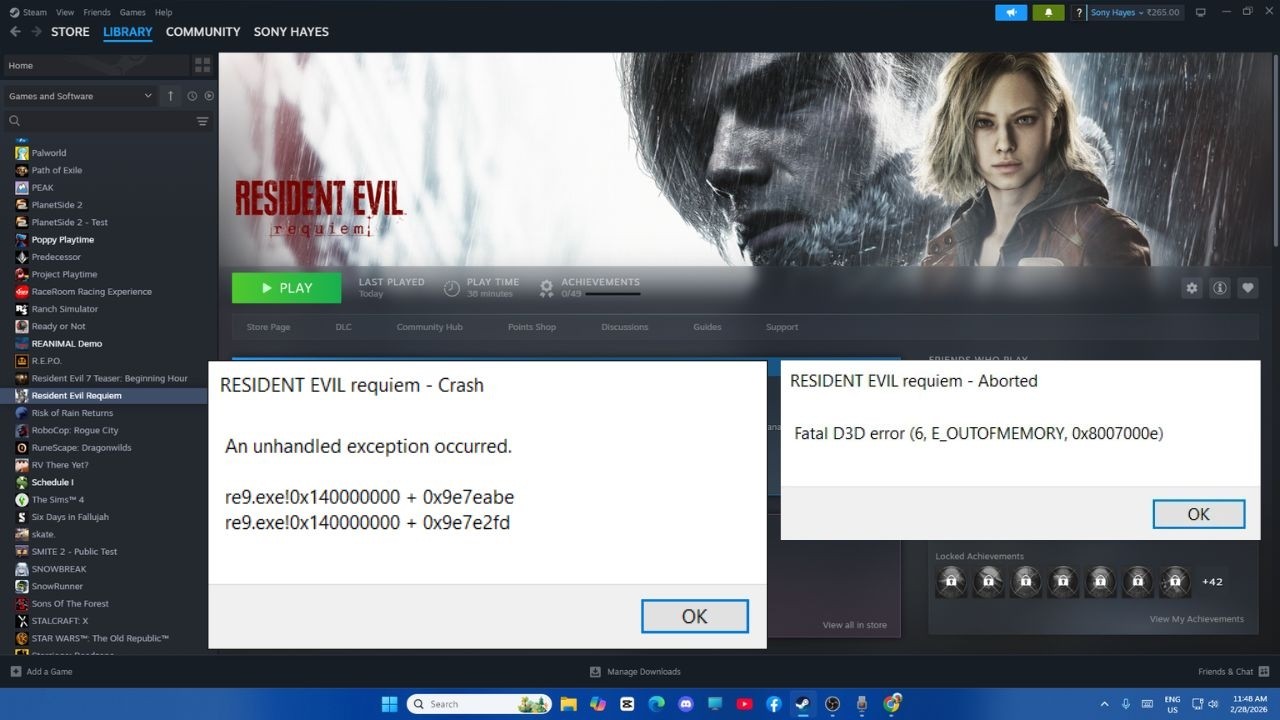Open Friends & Chat
The image size is (1280, 720).
[x=1232, y=672]
